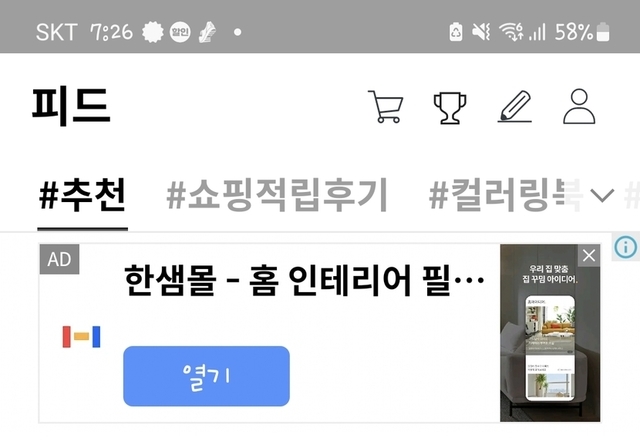Select the #추천 tab
The image size is (640, 440).
click(x=82, y=196)
